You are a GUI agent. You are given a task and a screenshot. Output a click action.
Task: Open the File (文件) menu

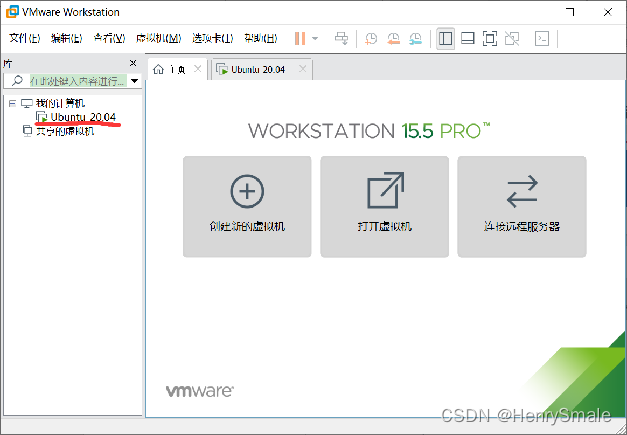(25, 38)
